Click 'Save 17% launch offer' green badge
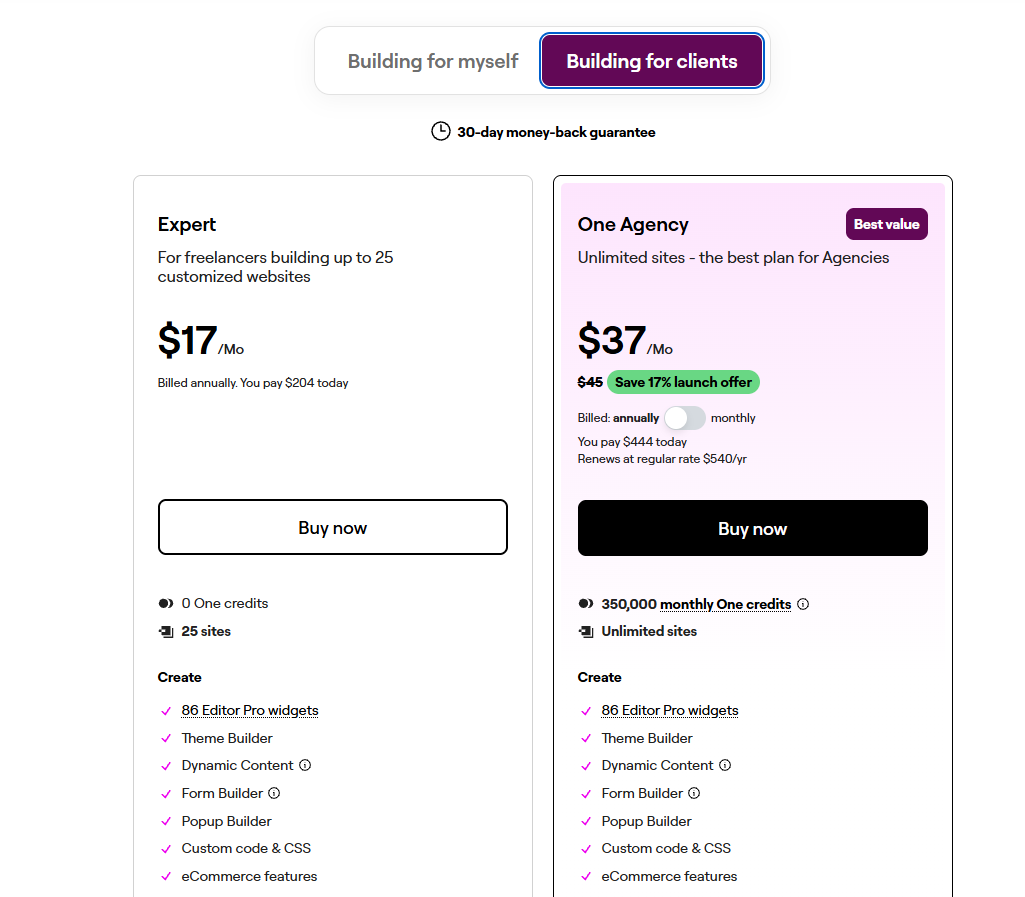This screenshot has height=897, width=1025. pyautogui.click(x=683, y=382)
